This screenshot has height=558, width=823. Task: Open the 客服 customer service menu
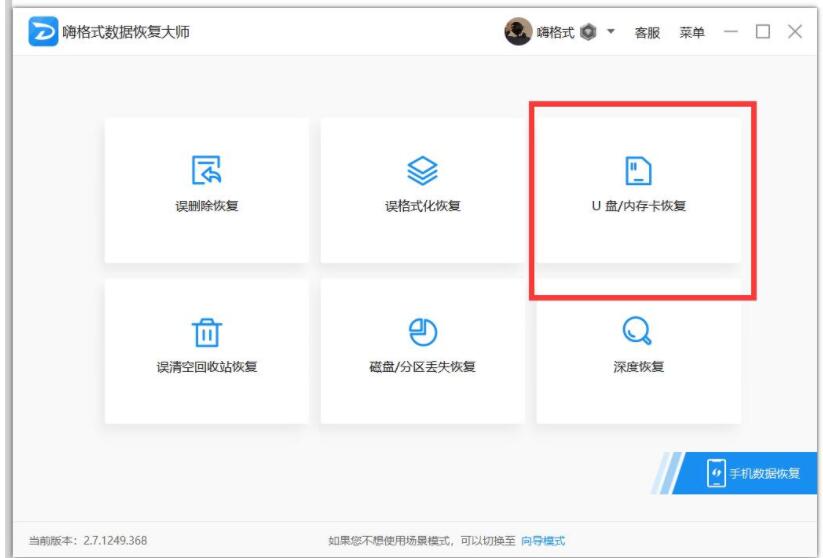tap(647, 33)
